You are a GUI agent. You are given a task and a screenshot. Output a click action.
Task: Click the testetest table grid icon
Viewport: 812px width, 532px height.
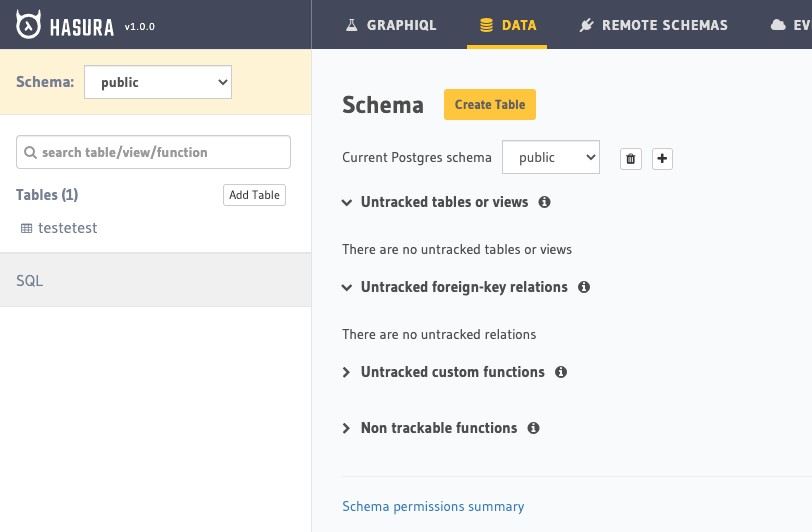click(x=26, y=228)
